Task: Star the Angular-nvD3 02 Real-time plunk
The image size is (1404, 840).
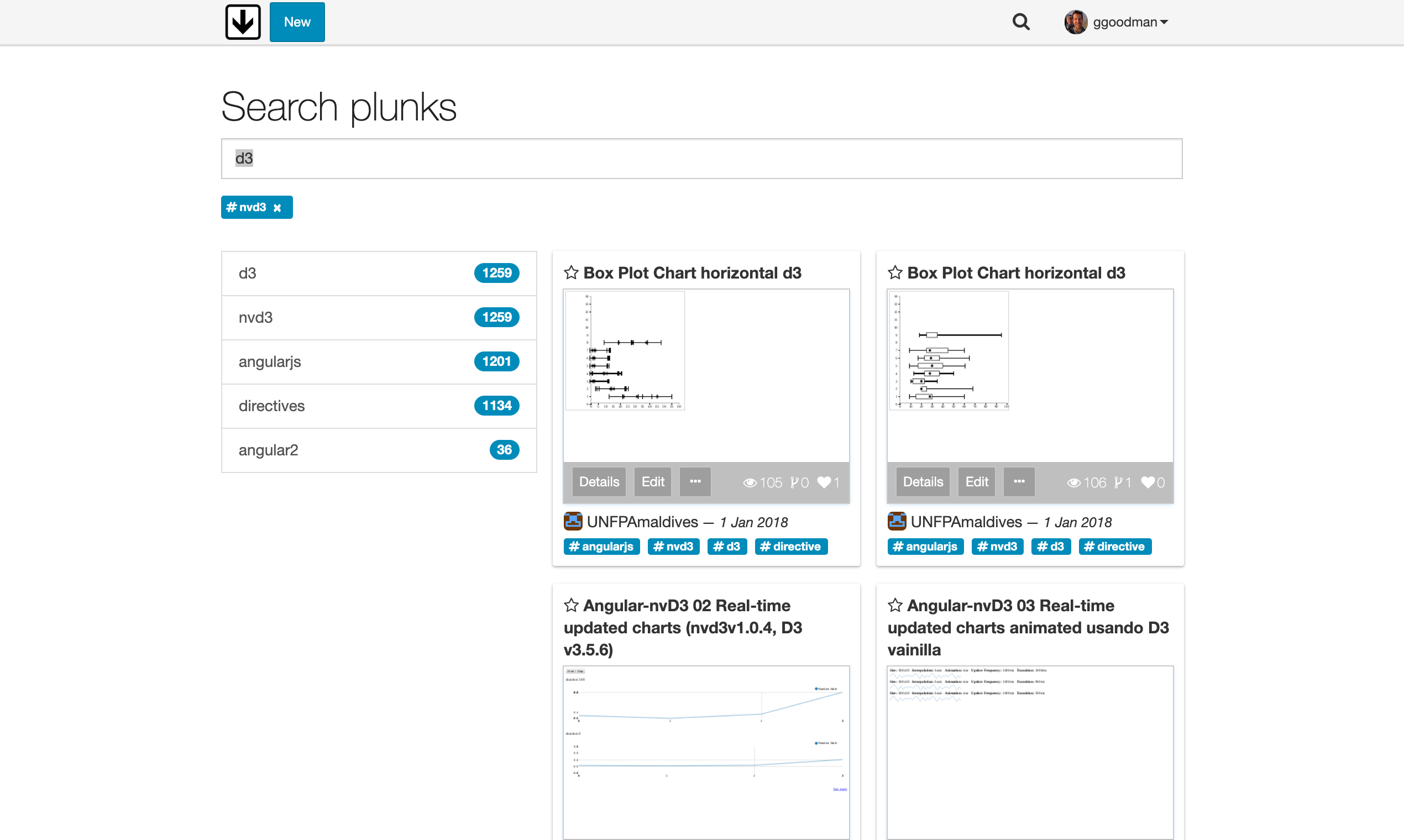Action: coord(571,606)
